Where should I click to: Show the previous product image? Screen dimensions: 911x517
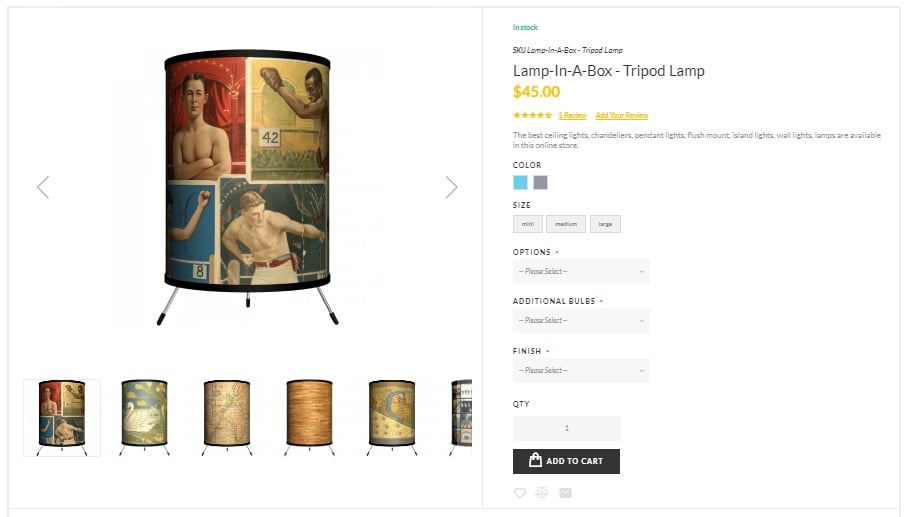pos(43,187)
